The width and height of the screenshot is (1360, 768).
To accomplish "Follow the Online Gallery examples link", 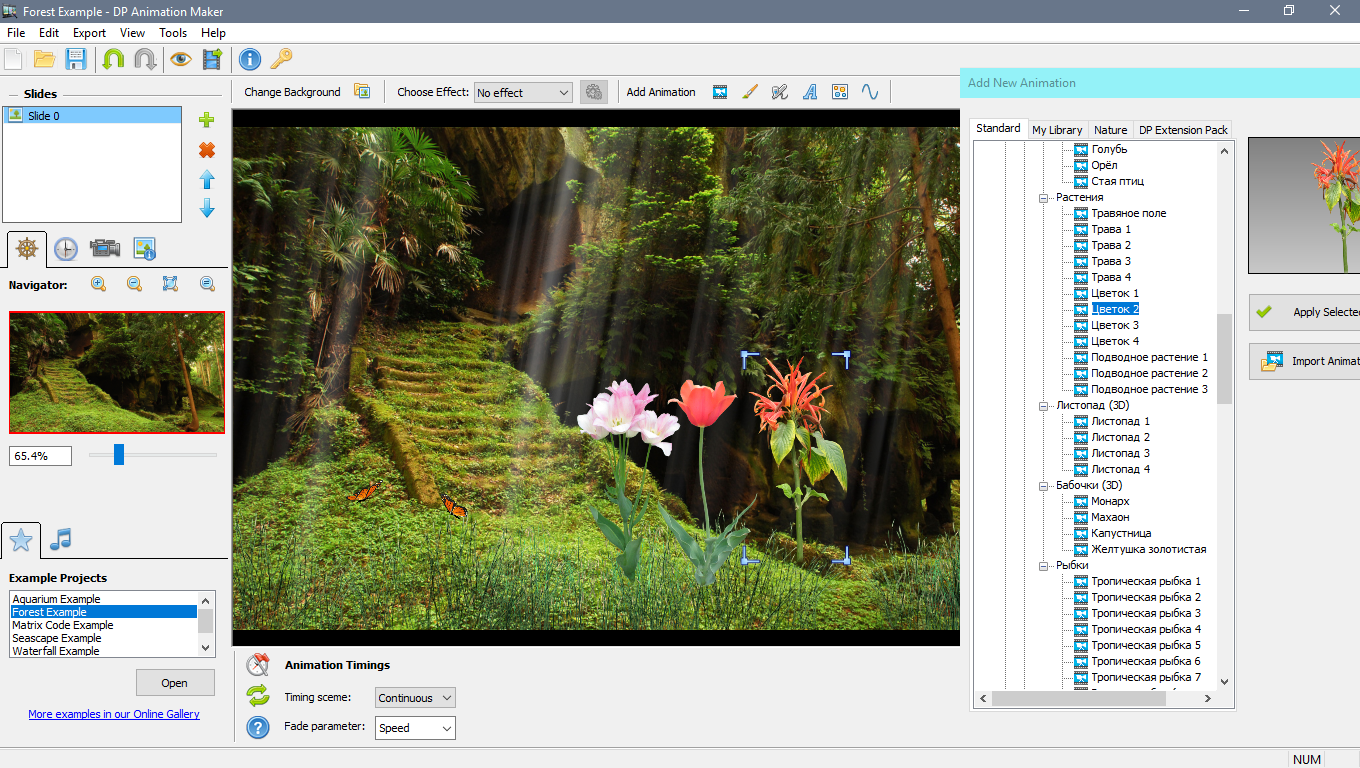I will click(x=114, y=714).
